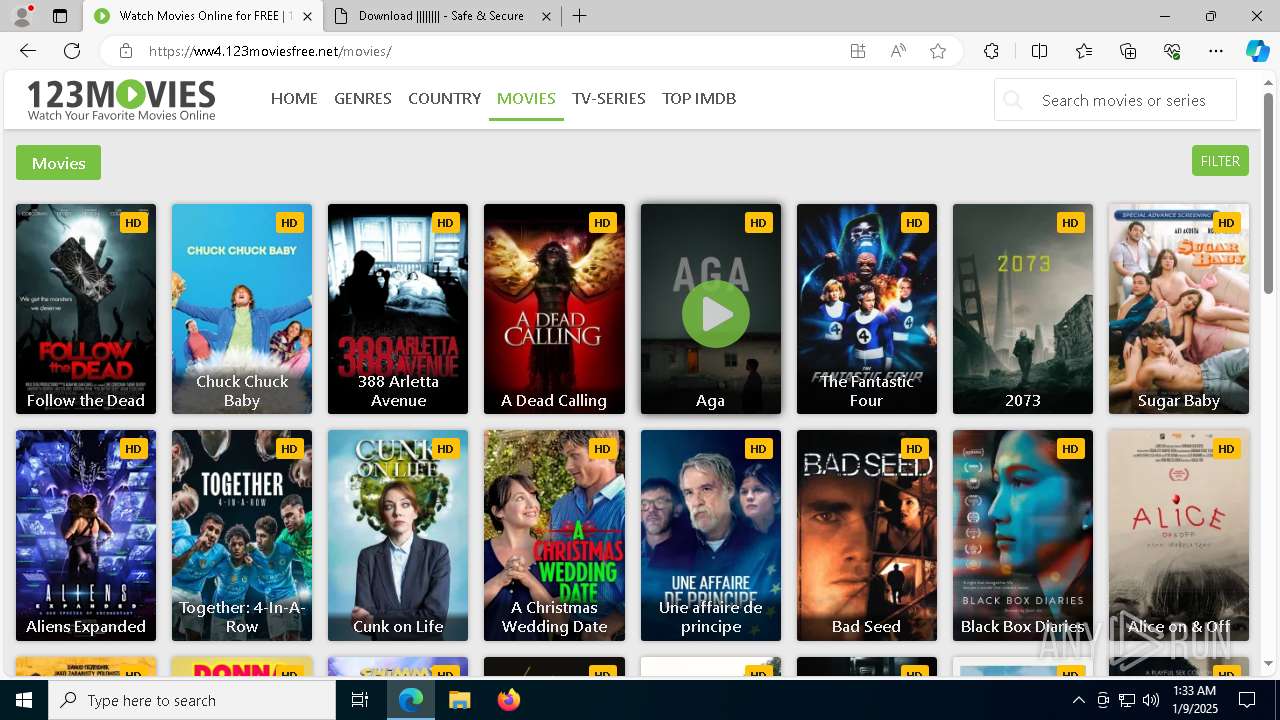
Task: Play Aga with green play button
Action: point(716,313)
